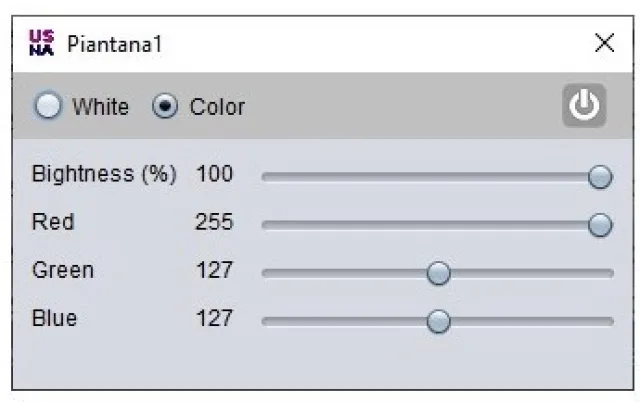Image resolution: width=640 pixels, height=402 pixels.
Task: Click the Green slider handle
Action: coord(438,273)
